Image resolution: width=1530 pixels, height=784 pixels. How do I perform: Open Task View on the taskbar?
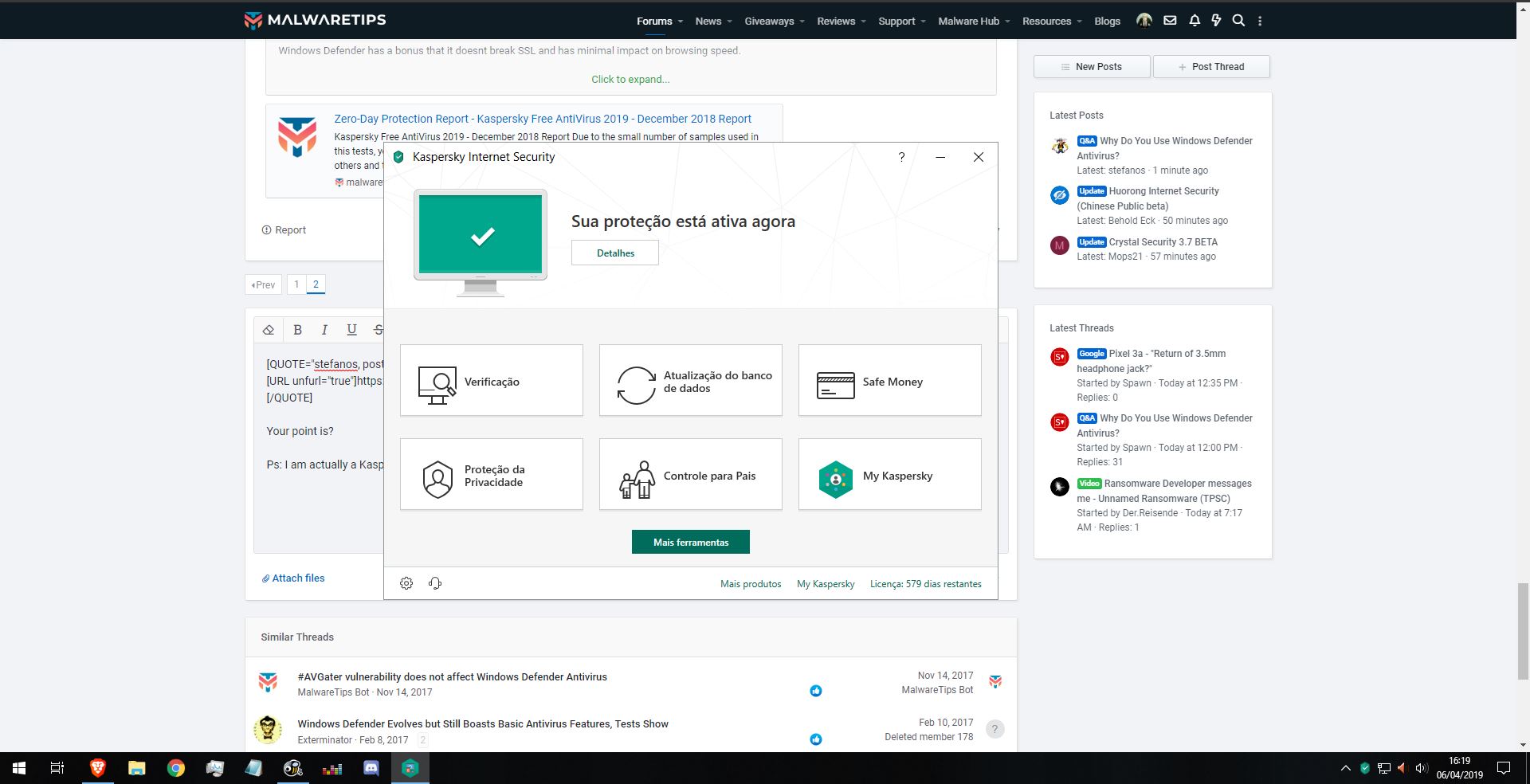[57, 768]
